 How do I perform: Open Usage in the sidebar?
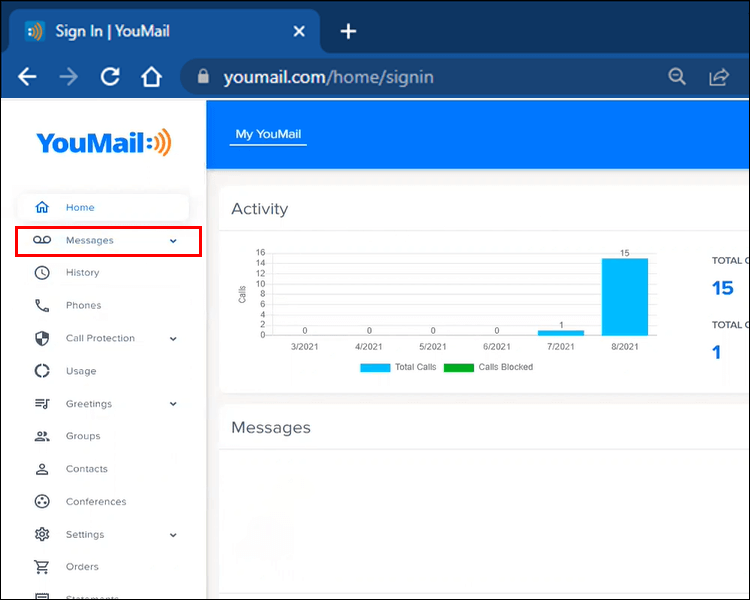(x=81, y=371)
